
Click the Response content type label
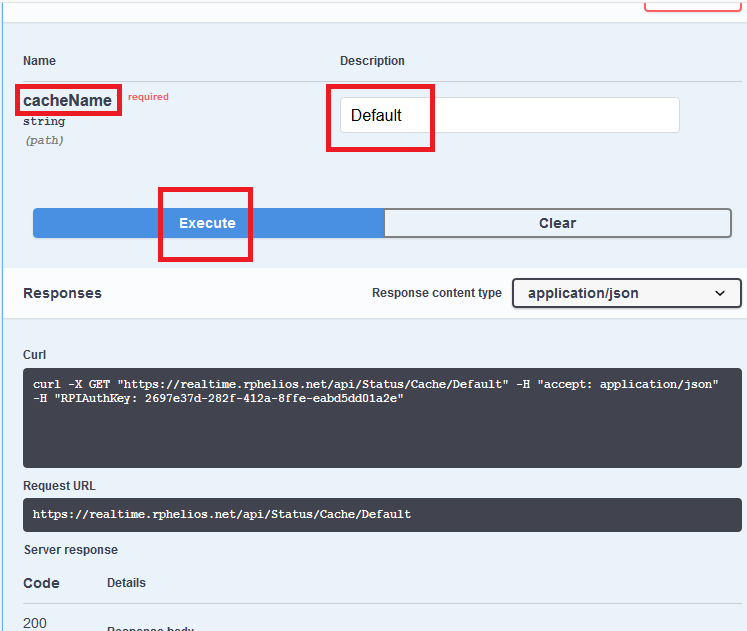[x=436, y=293]
